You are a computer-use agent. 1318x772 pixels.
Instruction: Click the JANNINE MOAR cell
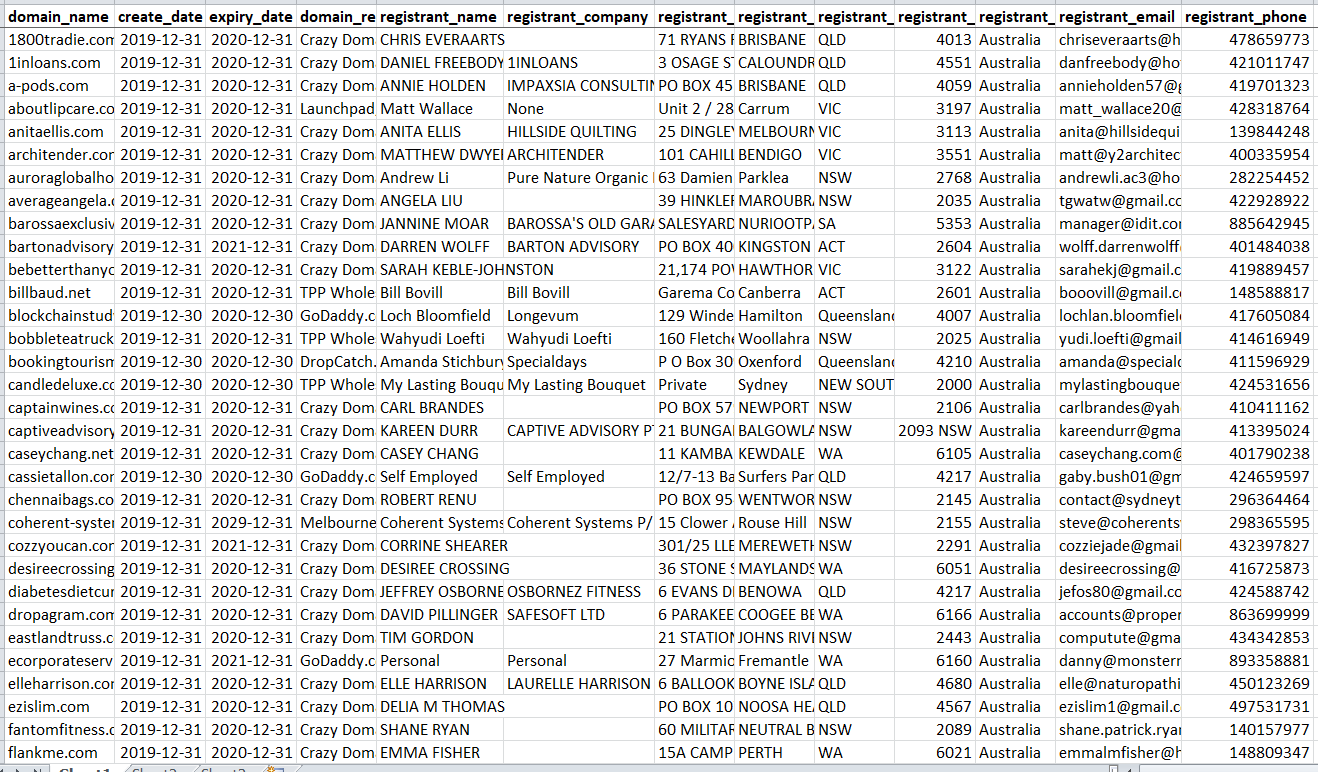440,224
